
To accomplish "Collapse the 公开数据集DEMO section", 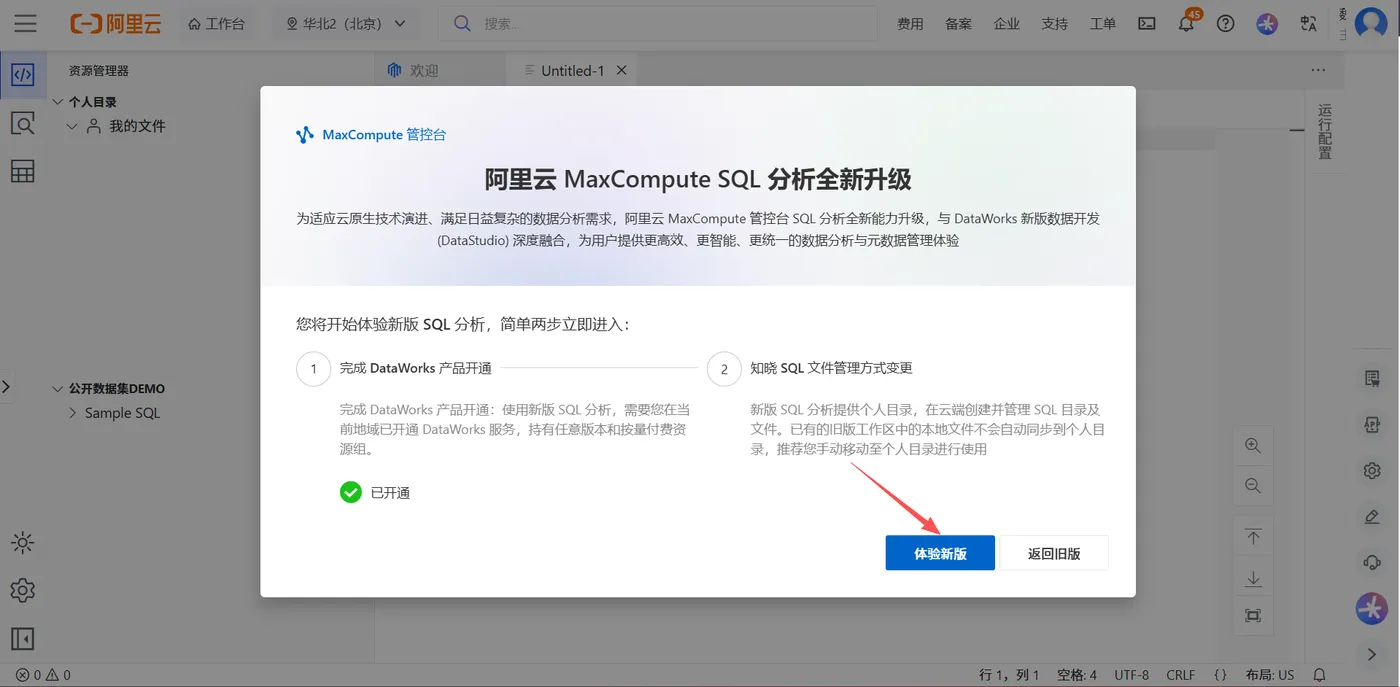I will click(58, 389).
